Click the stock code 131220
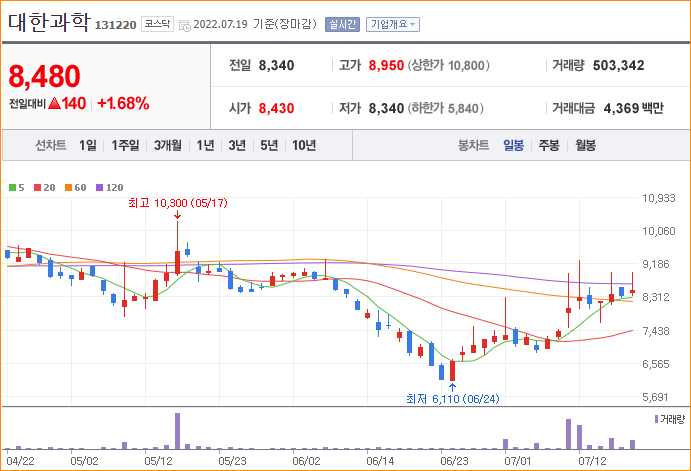The width and height of the screenshot is (691, 471). pyautogui.click(x=115, y=25)
